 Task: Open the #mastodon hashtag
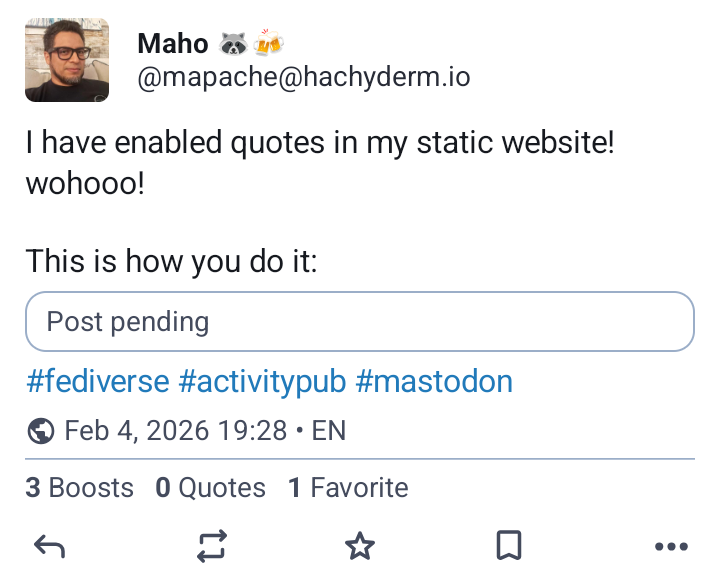click(x=434, y=381)
